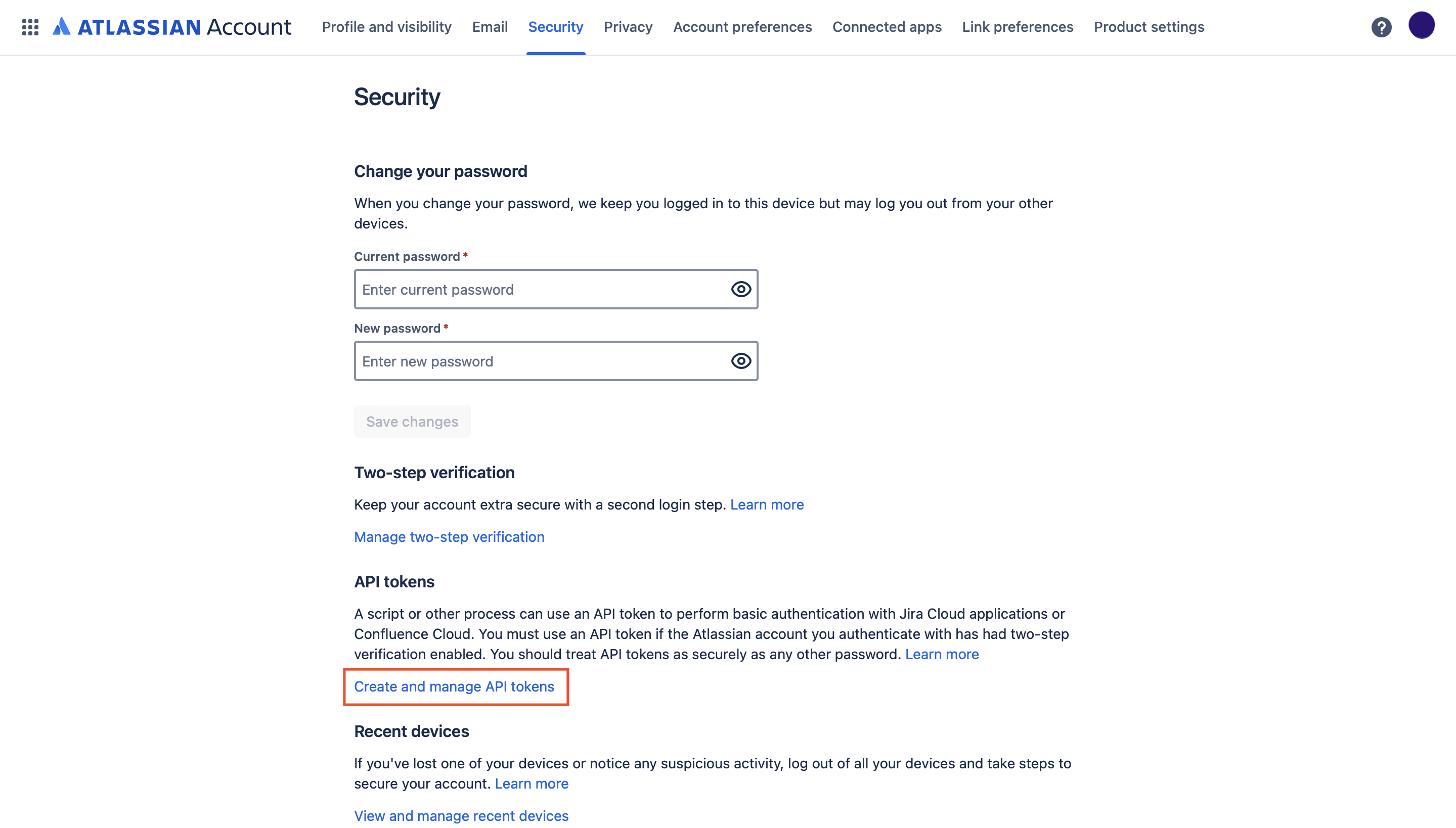Open the help question mark icon
The height and width of the screenshot is (828, 1456).
click(x=1382, y=27)
